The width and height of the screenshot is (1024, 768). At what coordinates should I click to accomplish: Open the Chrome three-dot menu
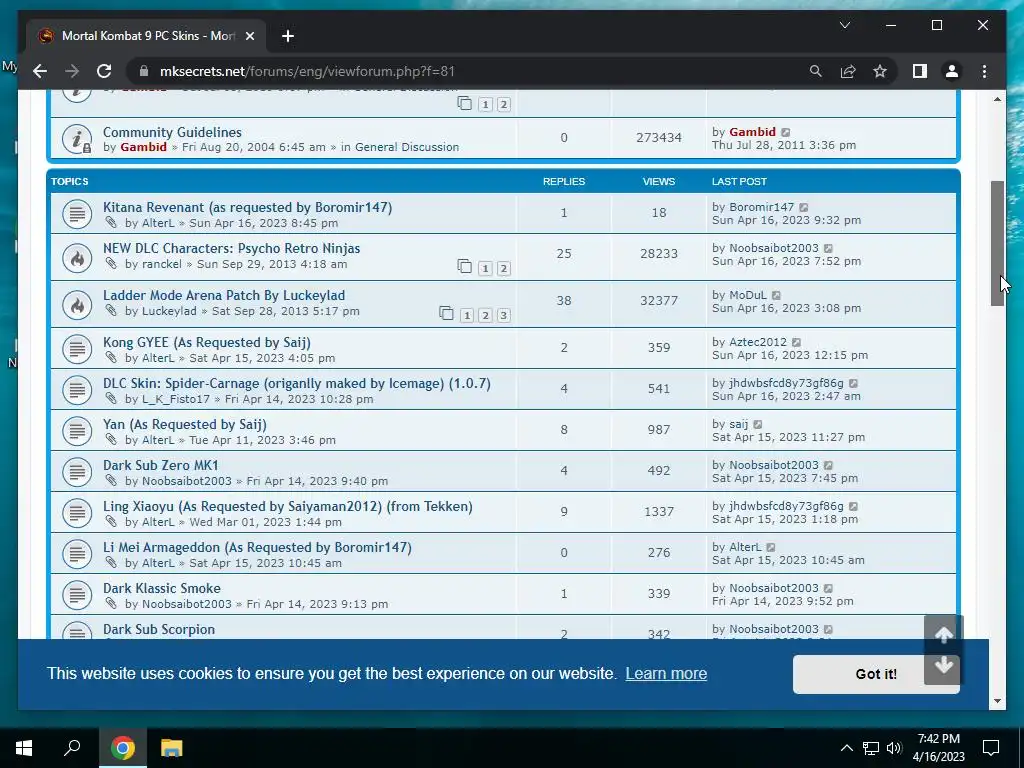point(984,71)
